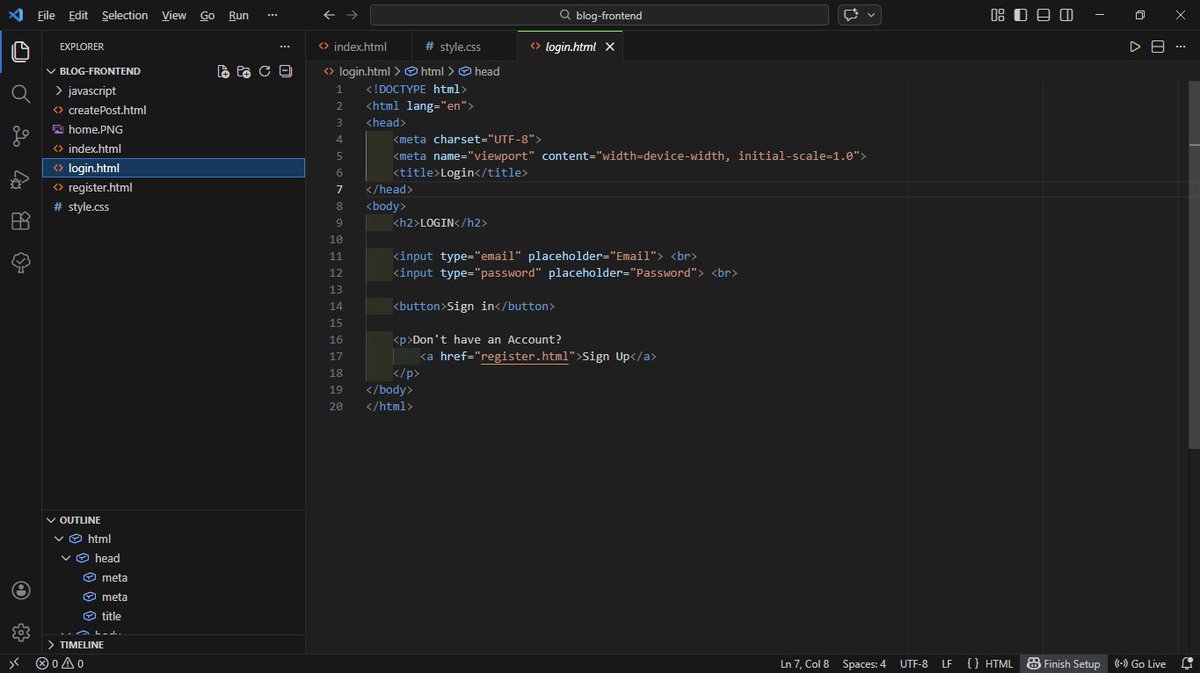Open the Run menu
Image resolution: width=1200 pixels, height=673 pixels.
coord(238,15)
